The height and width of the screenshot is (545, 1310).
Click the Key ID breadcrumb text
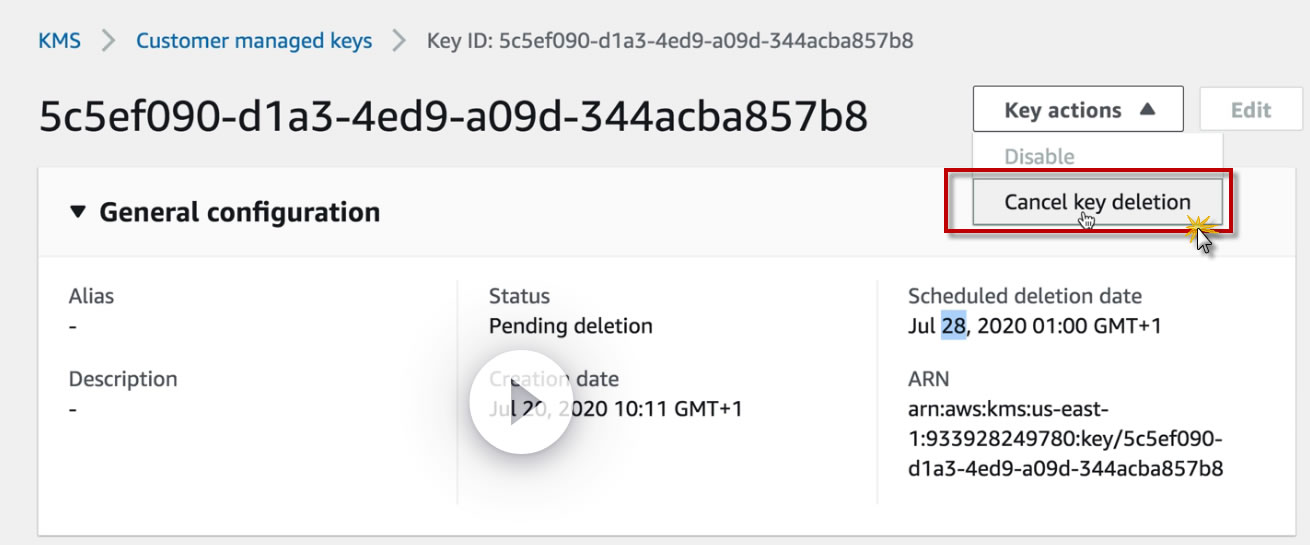click(x=669, y=41)
